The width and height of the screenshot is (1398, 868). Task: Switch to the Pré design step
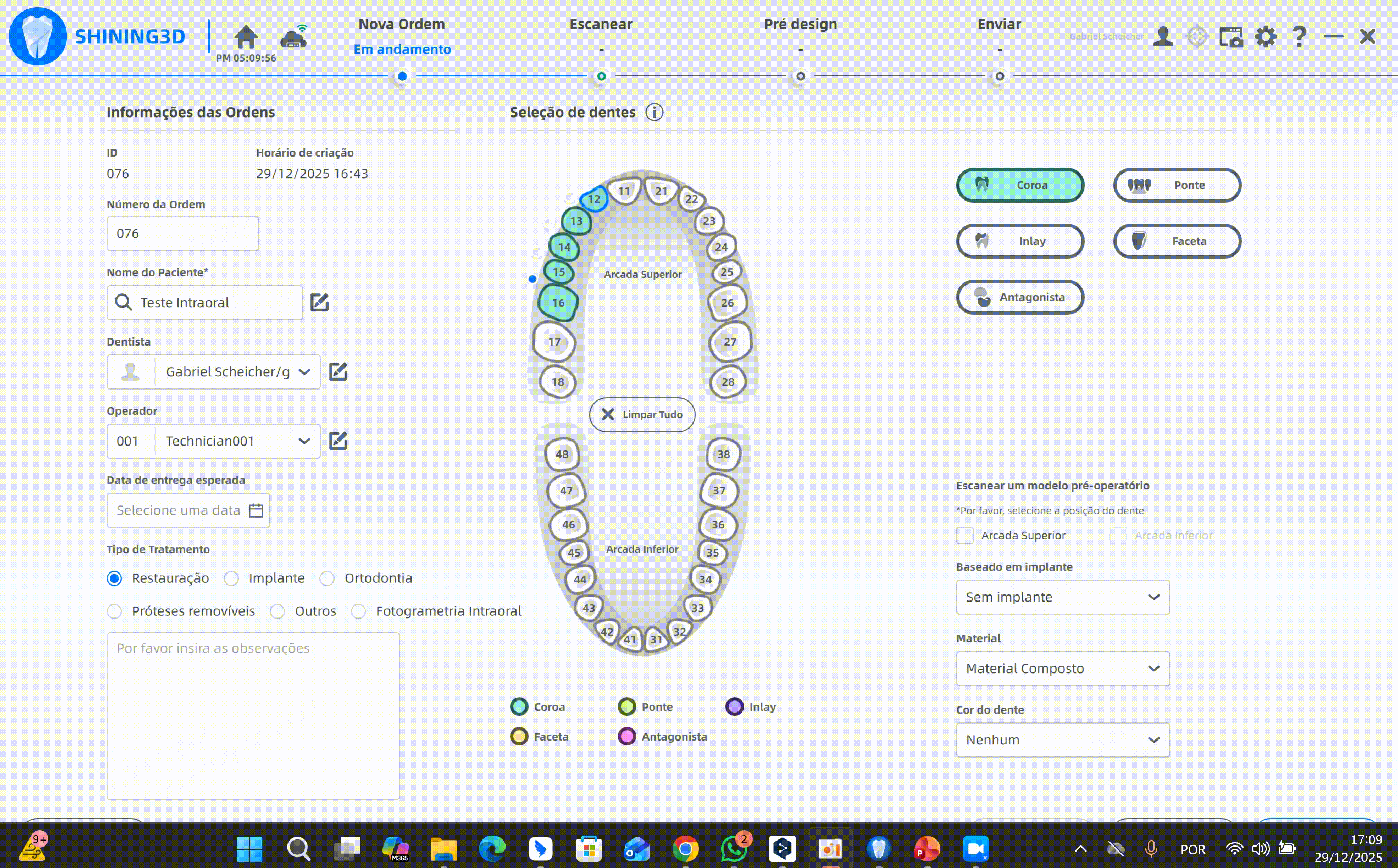coord(800,24)
